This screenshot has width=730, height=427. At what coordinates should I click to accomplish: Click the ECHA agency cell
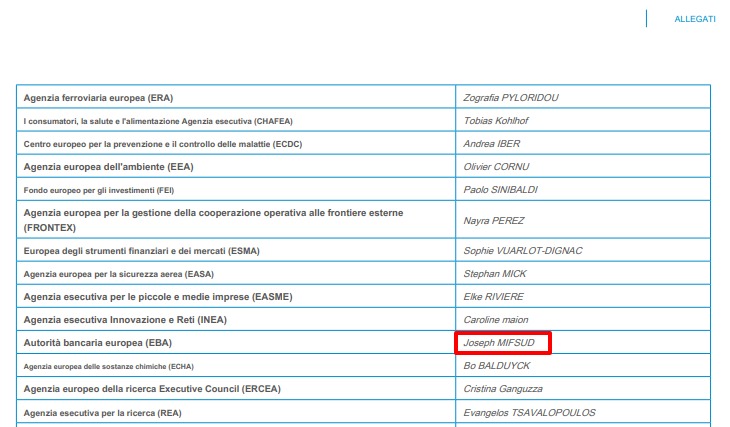click(236, 366)
